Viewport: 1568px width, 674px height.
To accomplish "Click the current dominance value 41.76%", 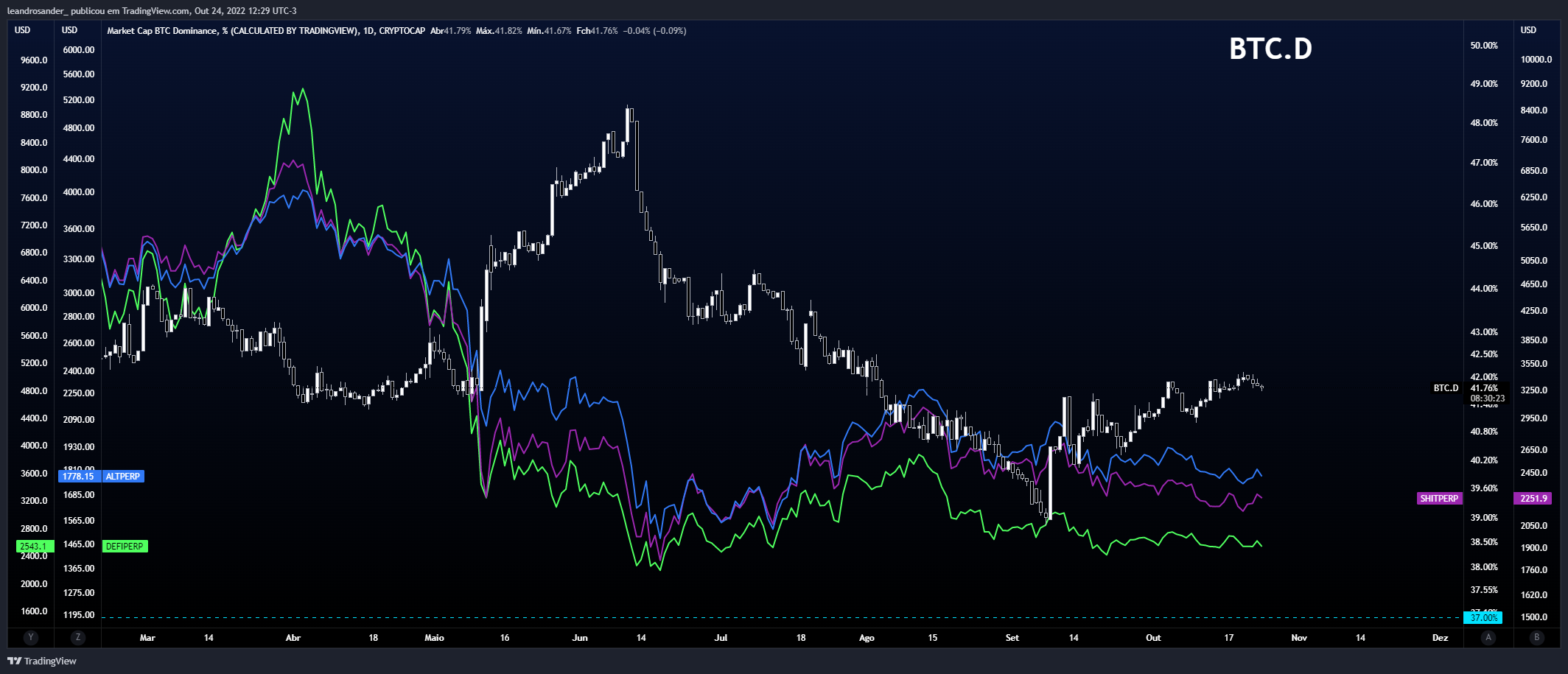I will [1484, 388].
